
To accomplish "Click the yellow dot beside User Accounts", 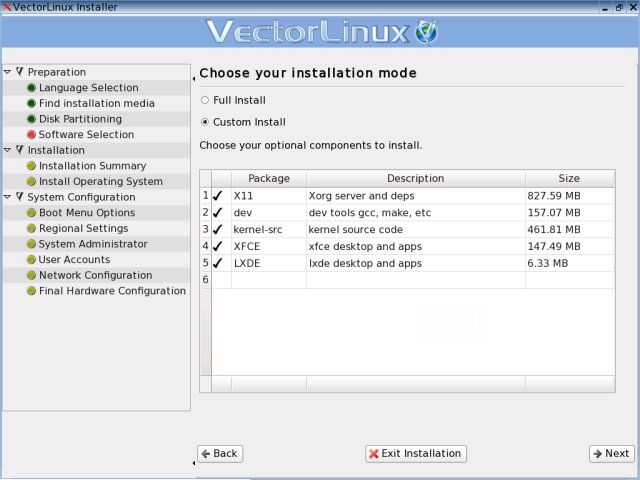I will click(31, 260).
